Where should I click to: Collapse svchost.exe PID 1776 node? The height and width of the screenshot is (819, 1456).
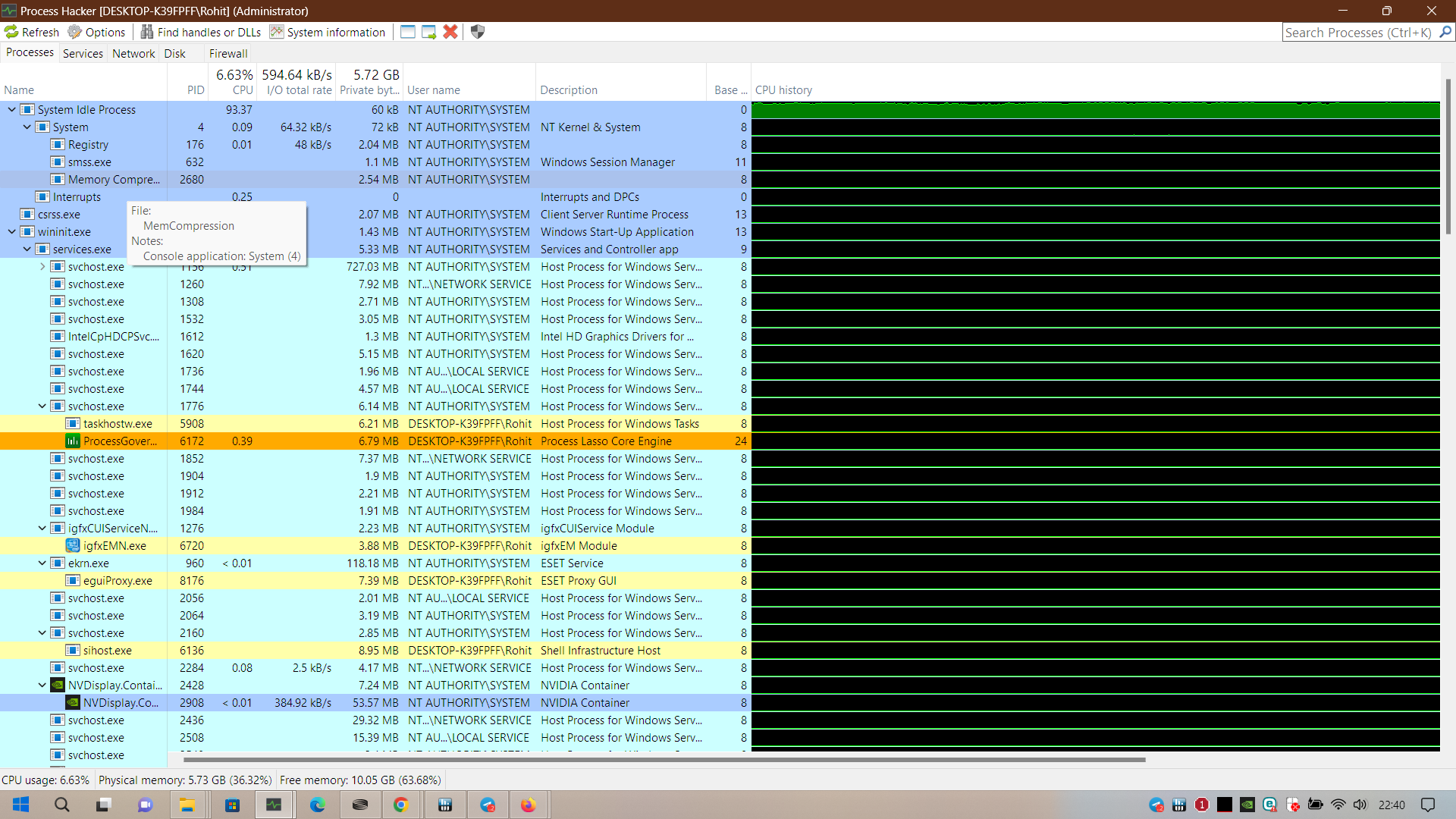point(42,406)
